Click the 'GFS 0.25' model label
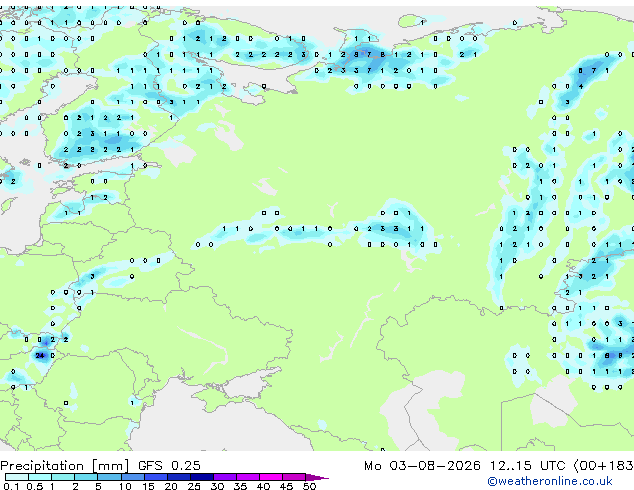The image size is (634, 490). pos(169,466)
